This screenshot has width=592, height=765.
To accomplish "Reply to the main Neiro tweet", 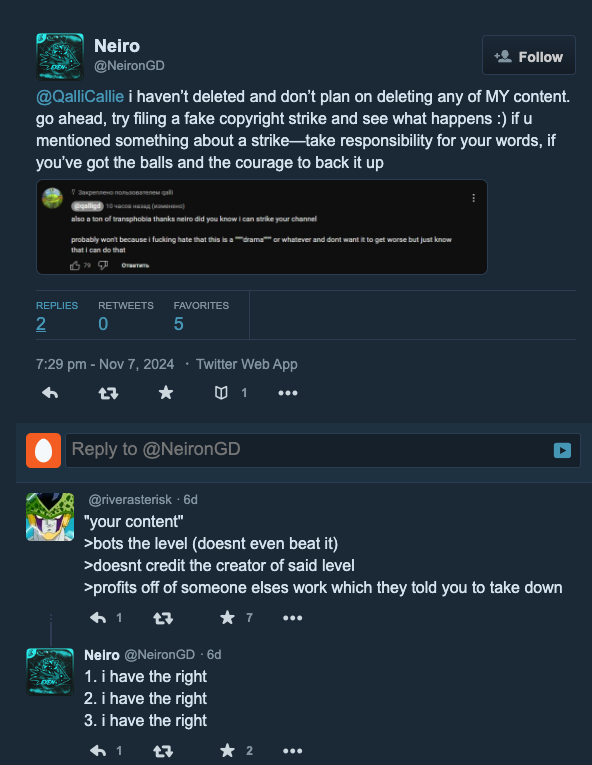I will click(x=50, y=393).
